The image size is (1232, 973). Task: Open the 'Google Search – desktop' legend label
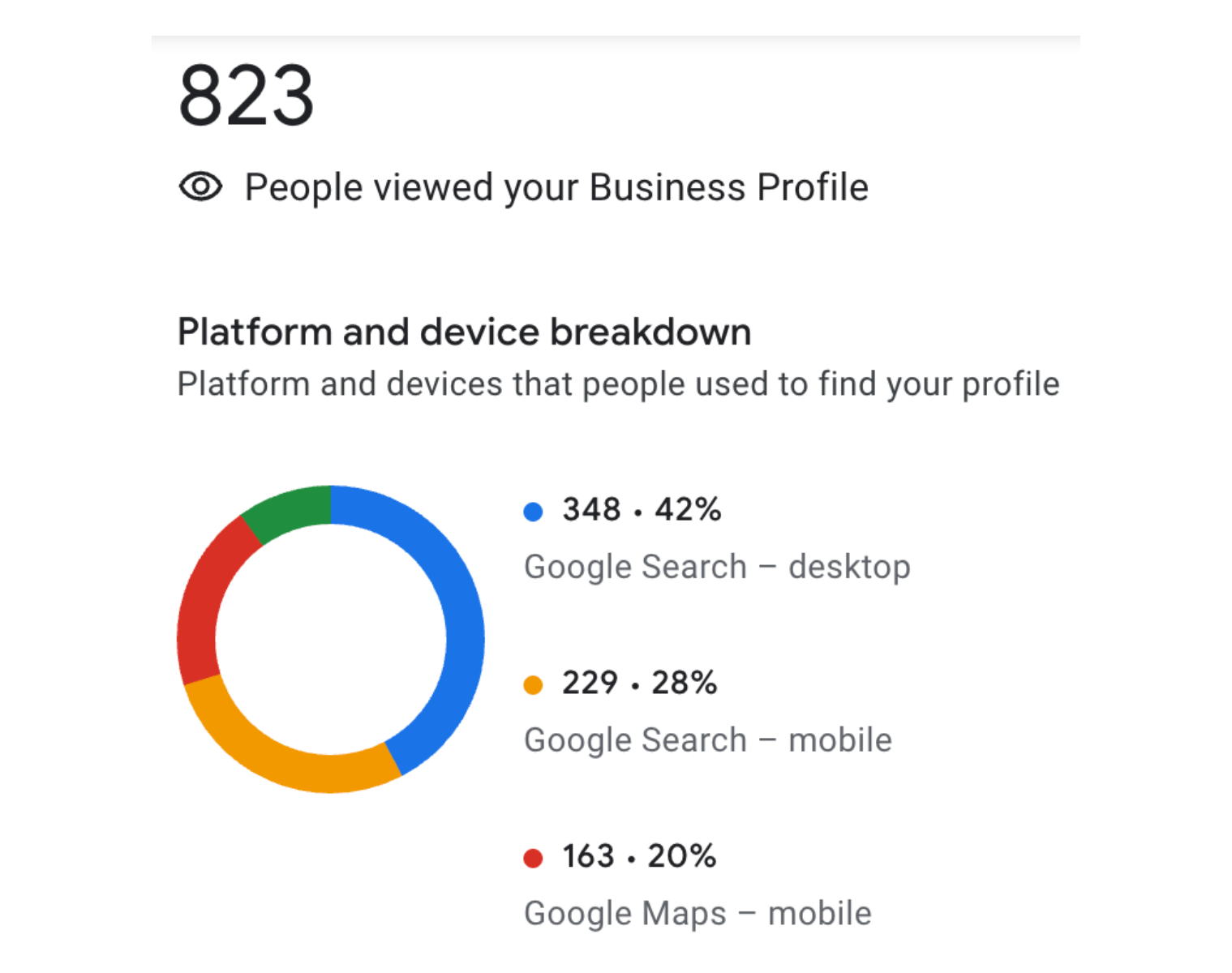coord(717,567)
